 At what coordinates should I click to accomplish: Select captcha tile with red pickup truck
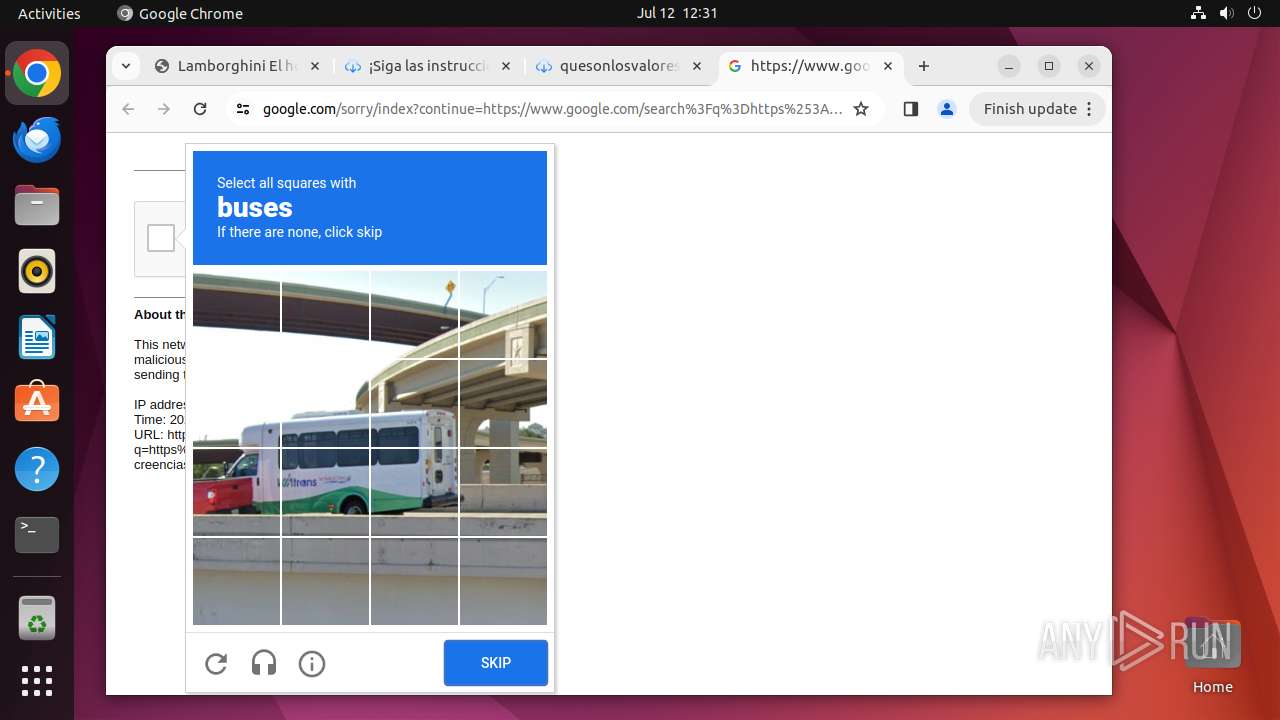click(237, 492)
